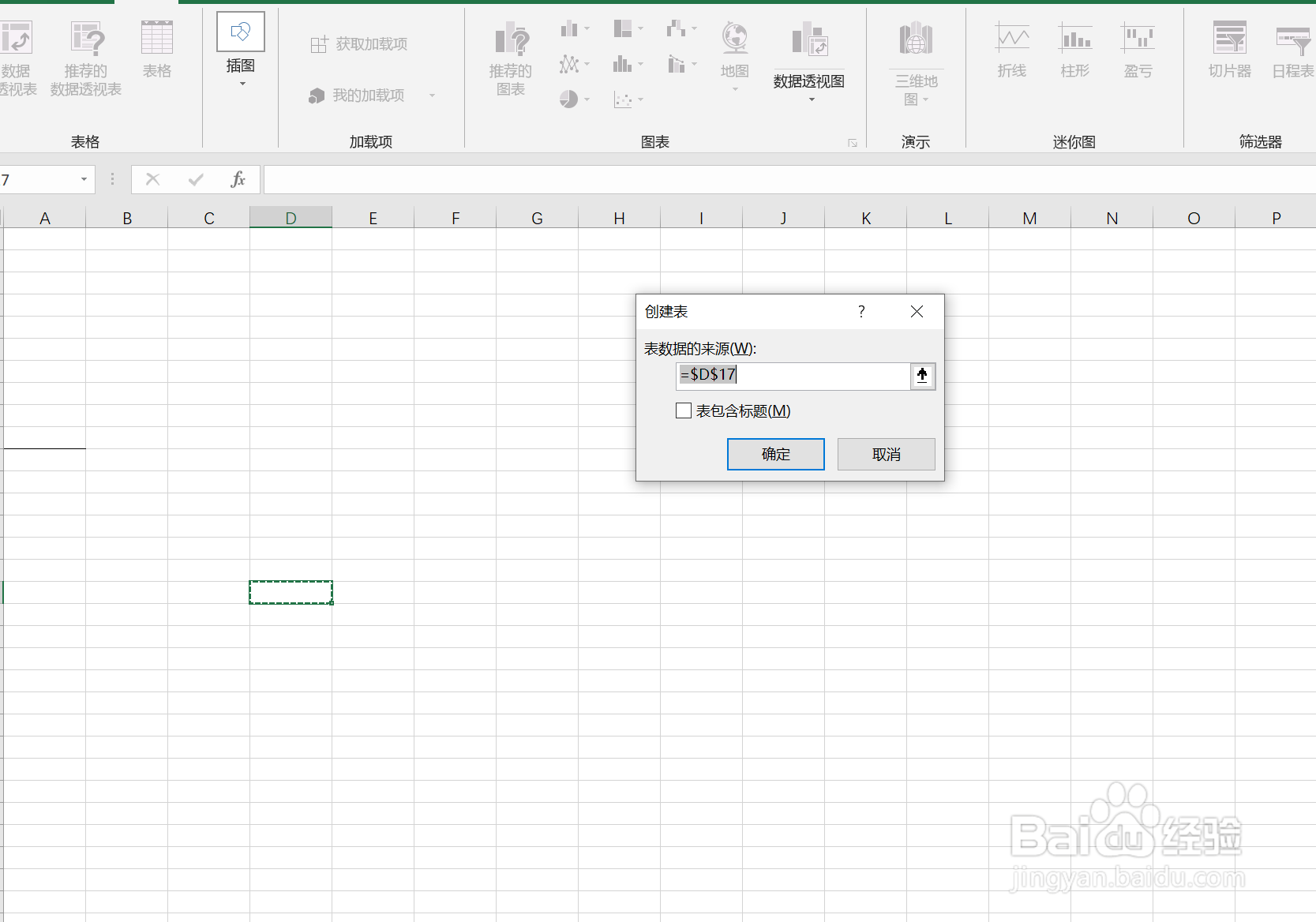Expand the My Add-ins dropdown arrow
The height and width of the screenshot is (922, 1316).
pos(432,96)
